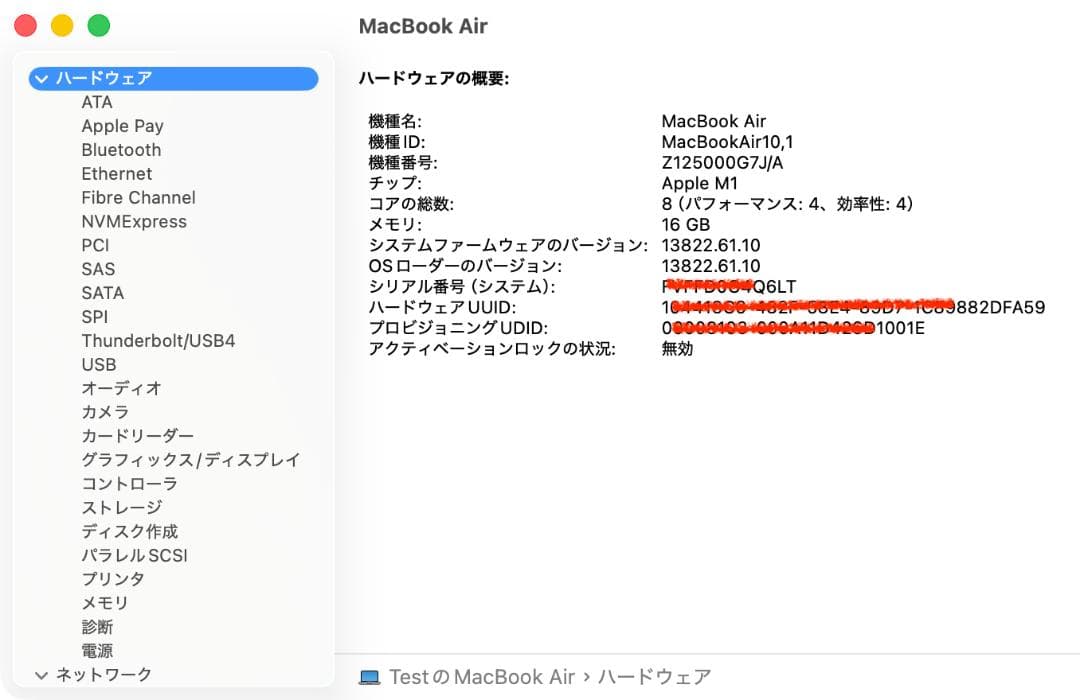Collapse the ハードウェア section triangle
The image size is (1080, 700).
pos(42,78)
